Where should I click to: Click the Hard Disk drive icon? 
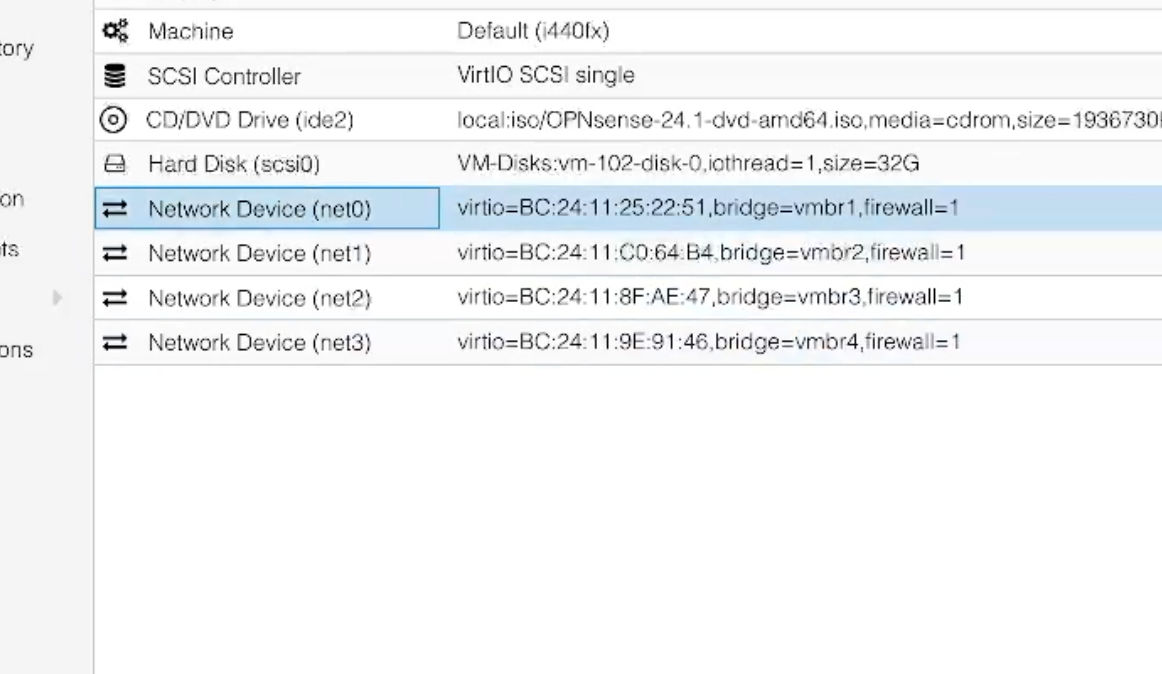coord(114,165)
